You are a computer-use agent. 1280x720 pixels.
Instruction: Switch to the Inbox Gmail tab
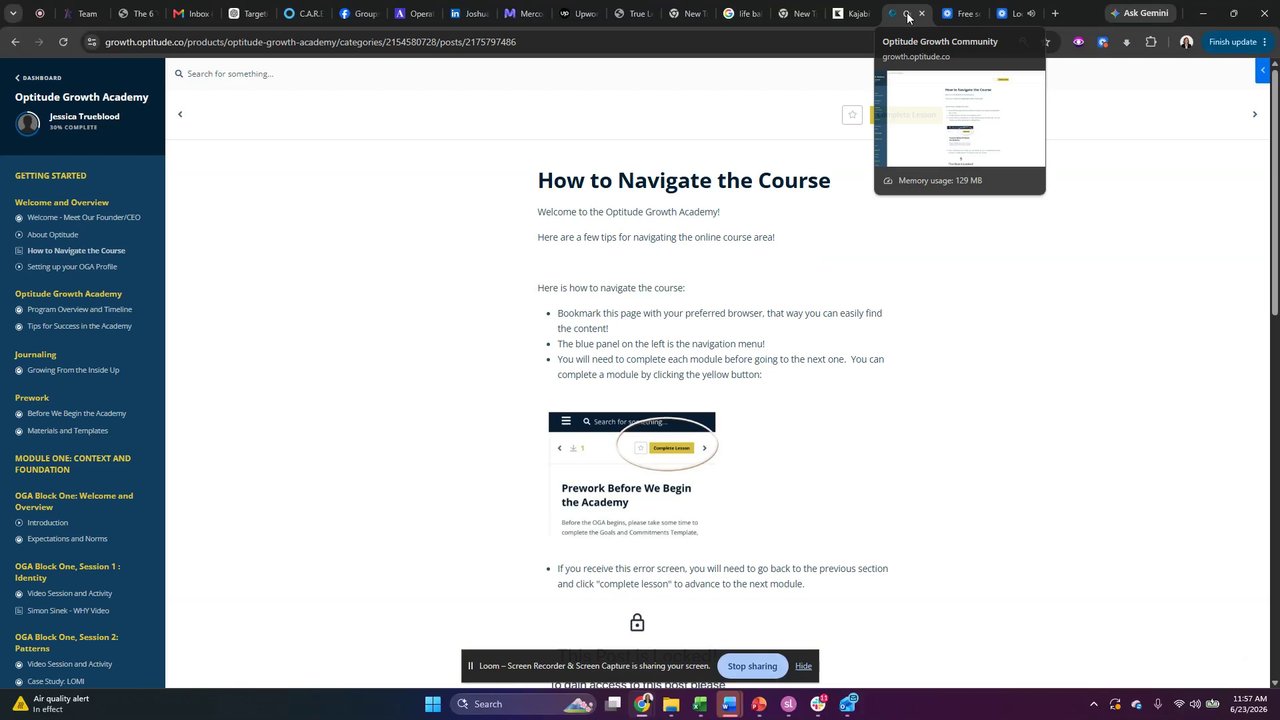[191, 13]
